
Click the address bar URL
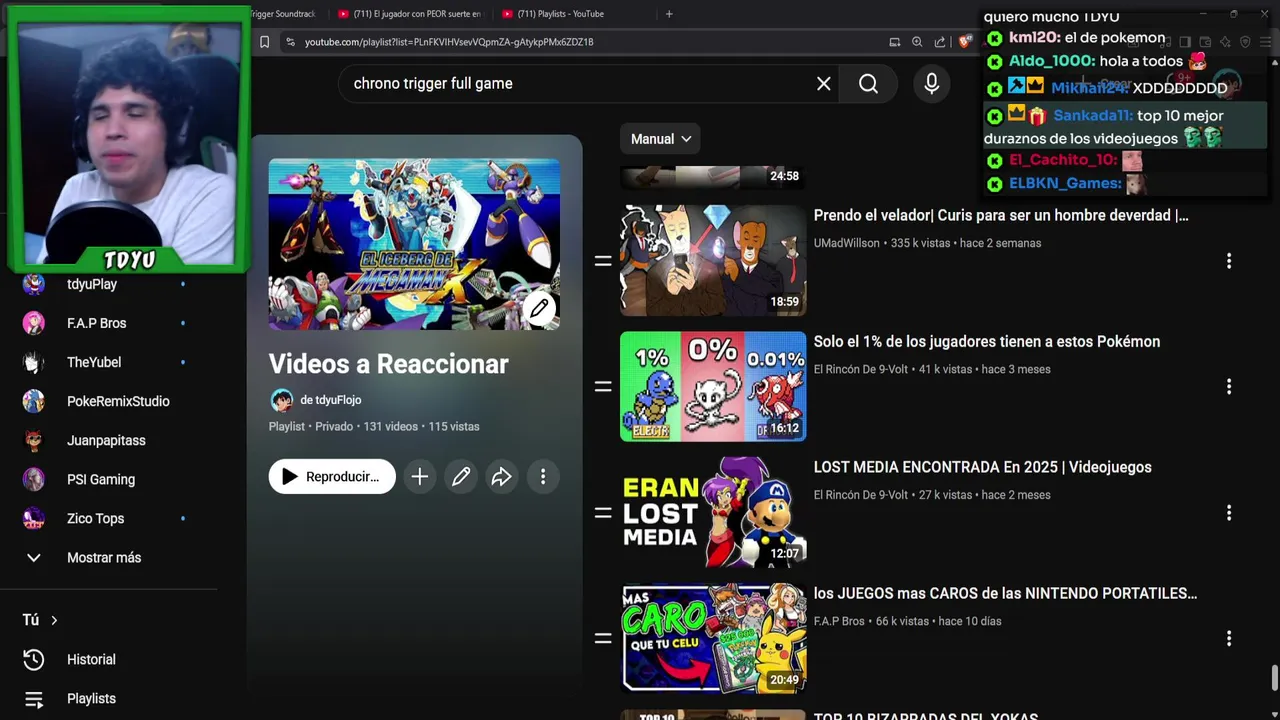pyautogui.click(x=449, y=42)
